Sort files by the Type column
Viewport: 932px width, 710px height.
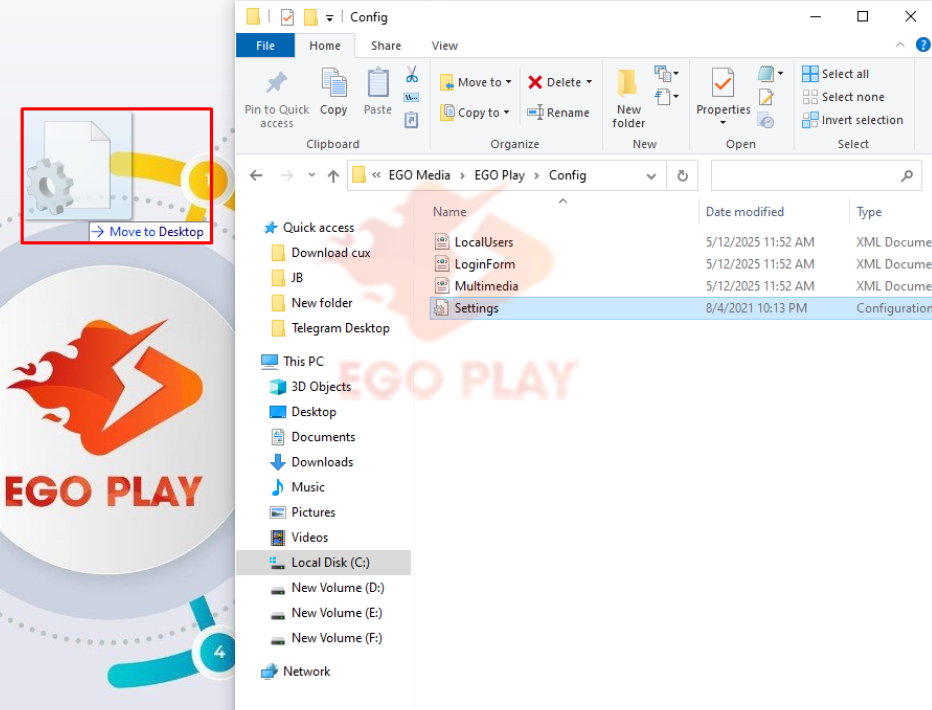(x=868, y=212)
